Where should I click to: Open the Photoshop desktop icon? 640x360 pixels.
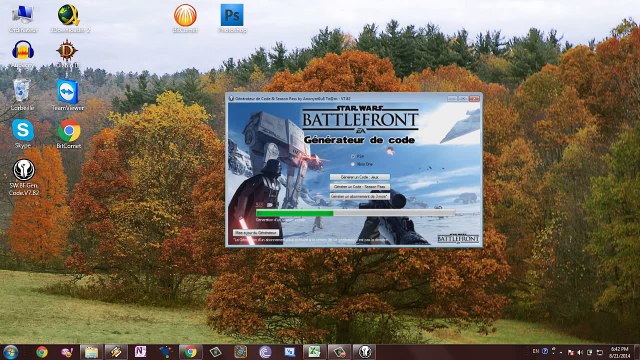tap(232, 18)
